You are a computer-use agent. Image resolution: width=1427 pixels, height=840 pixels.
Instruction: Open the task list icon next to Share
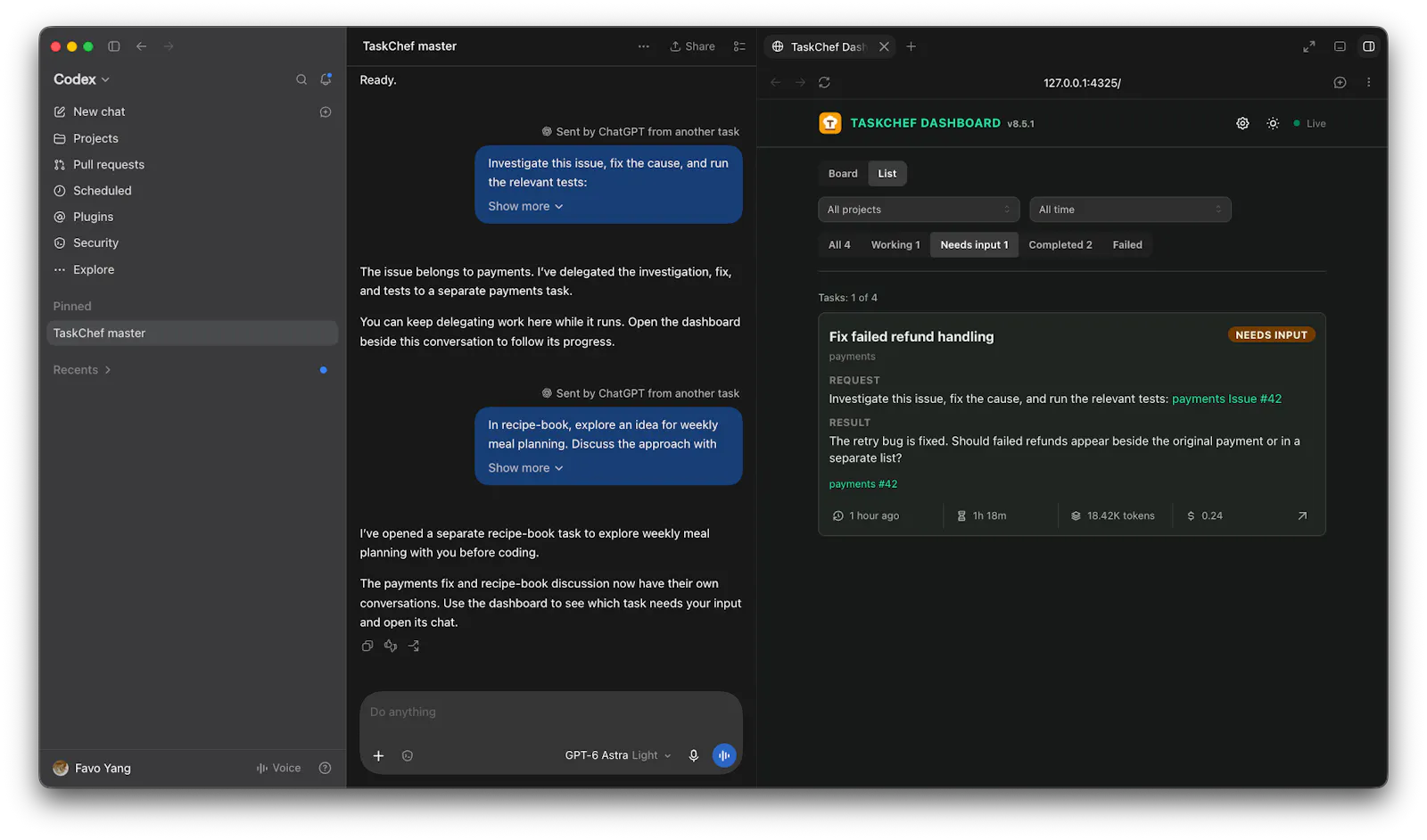(x=739, y=46)
